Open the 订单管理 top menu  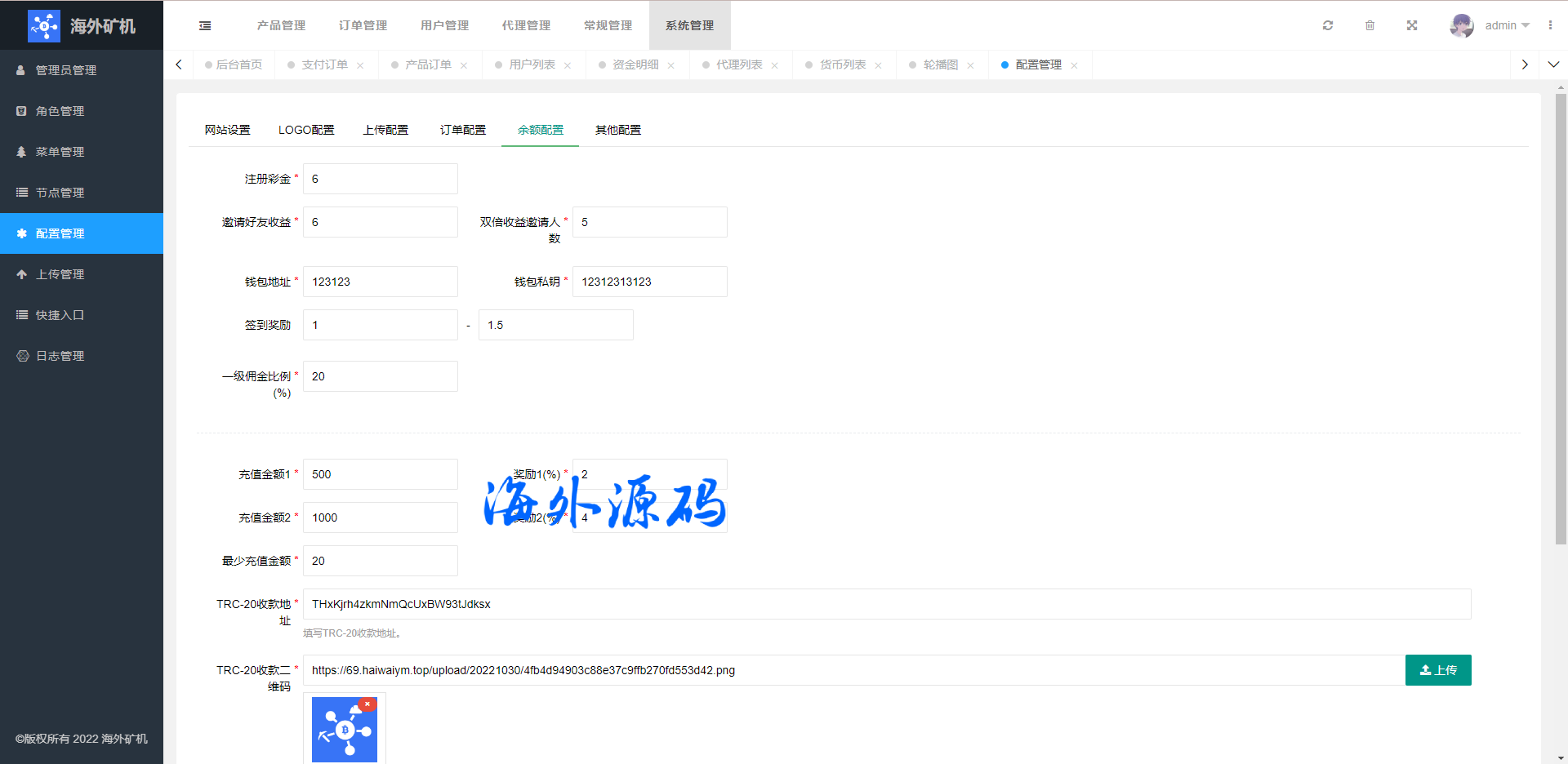(363, 25)
